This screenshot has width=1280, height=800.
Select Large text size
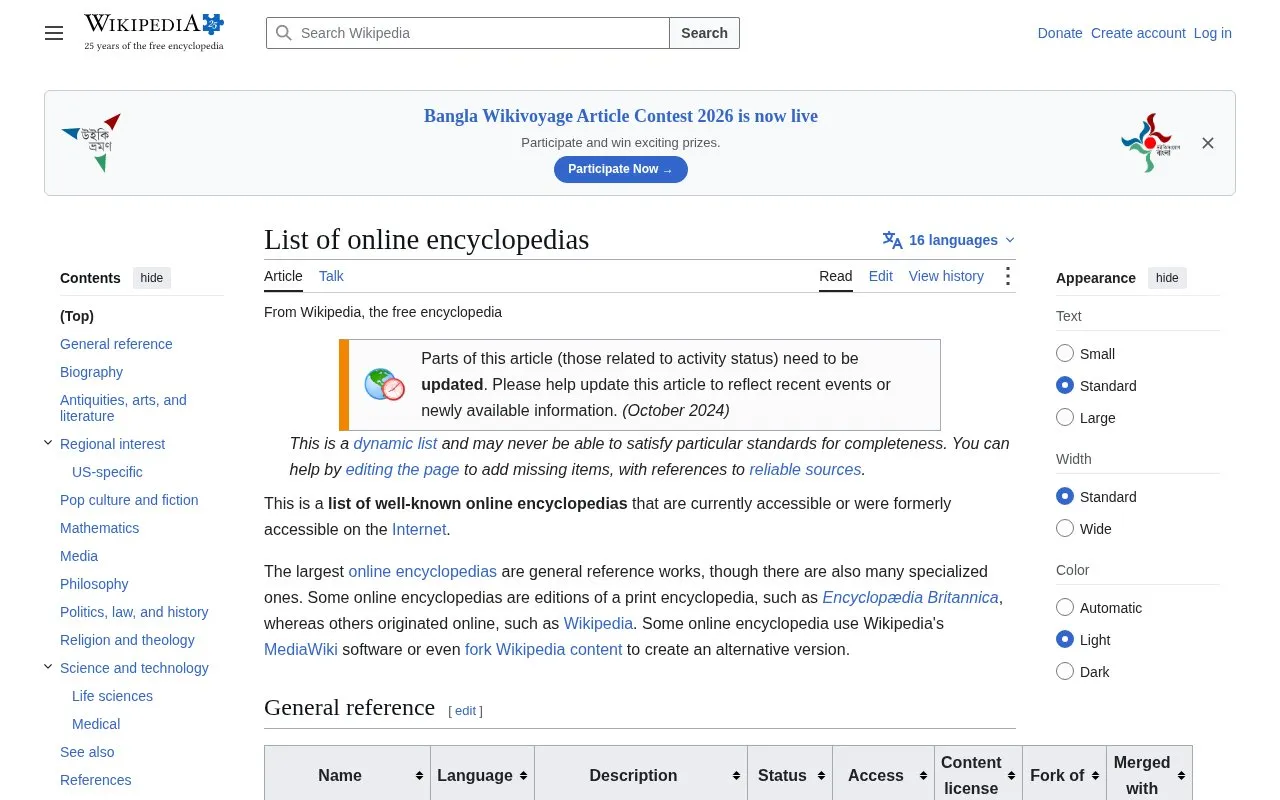[1065, 417]
